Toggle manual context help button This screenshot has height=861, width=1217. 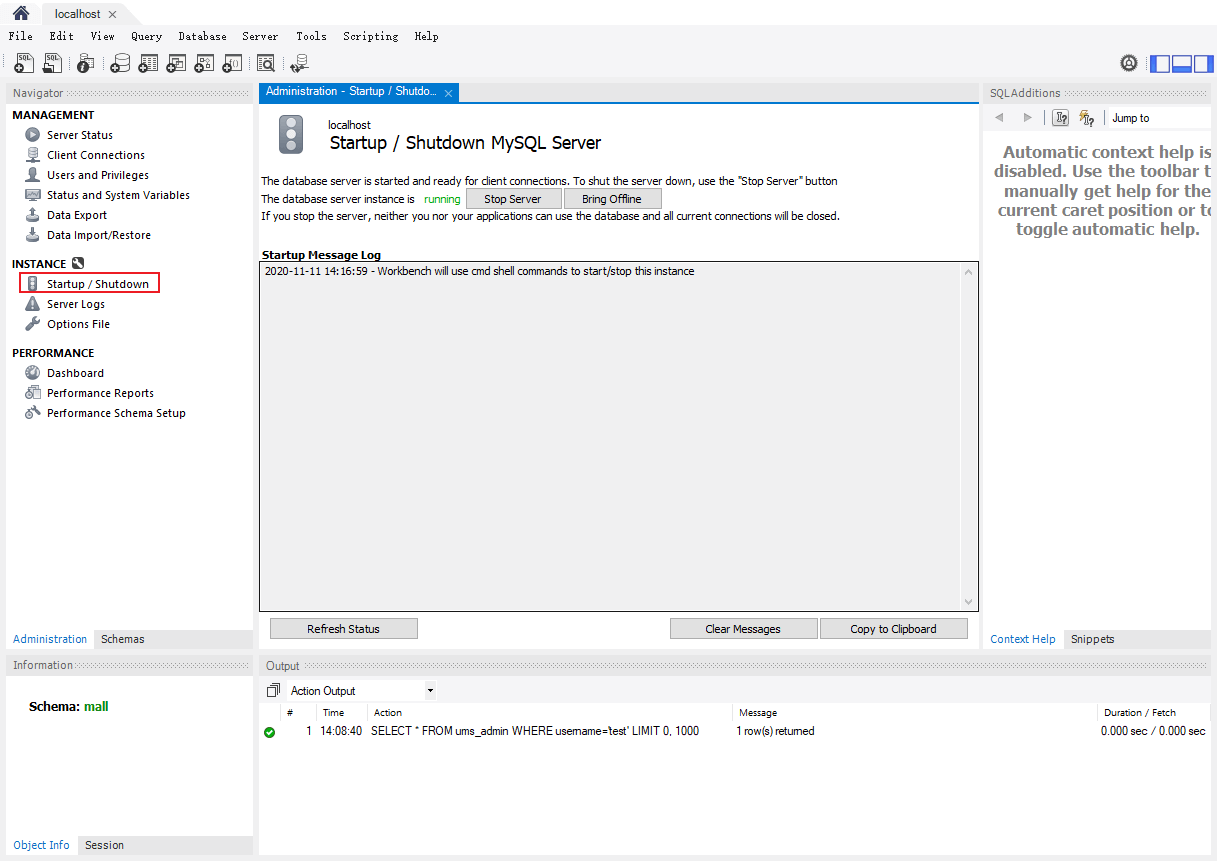point(1061,118)
